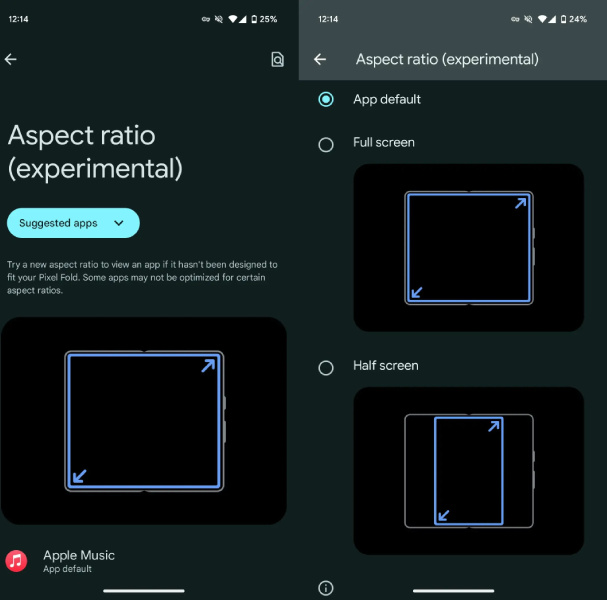Tap the info icon at the bottom right
607x600 pixels.
[326, 588]
